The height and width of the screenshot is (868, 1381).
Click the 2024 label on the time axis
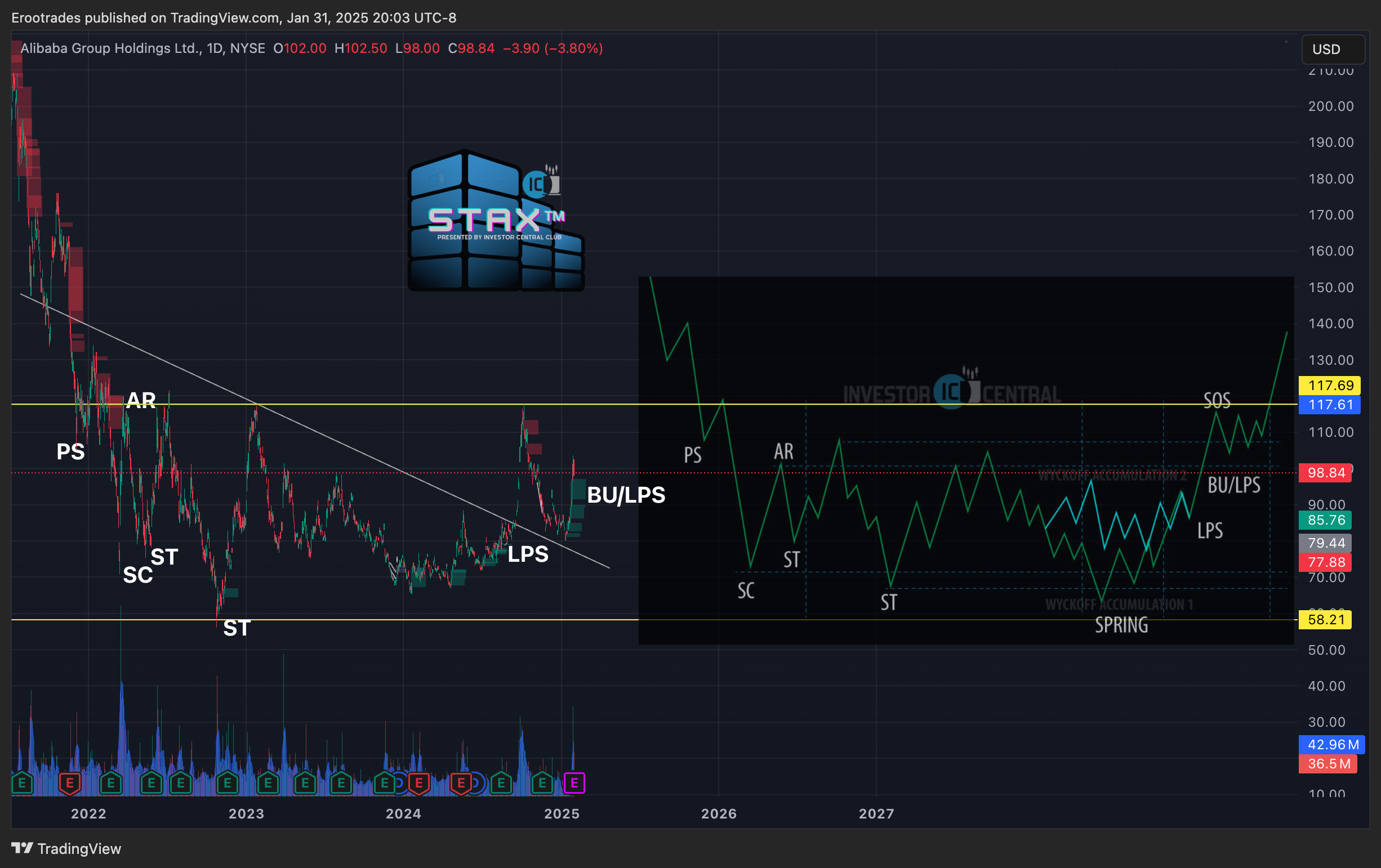coord(403,813)
